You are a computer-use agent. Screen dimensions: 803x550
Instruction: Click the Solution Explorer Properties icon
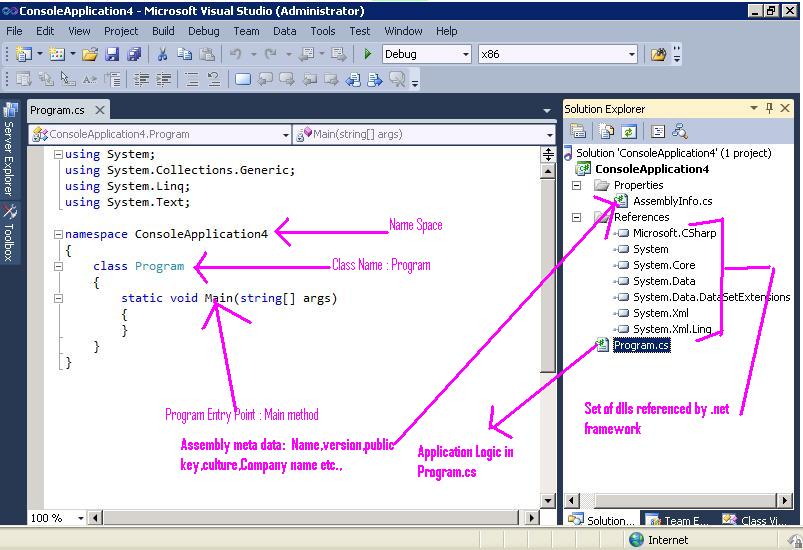[578, 132]
